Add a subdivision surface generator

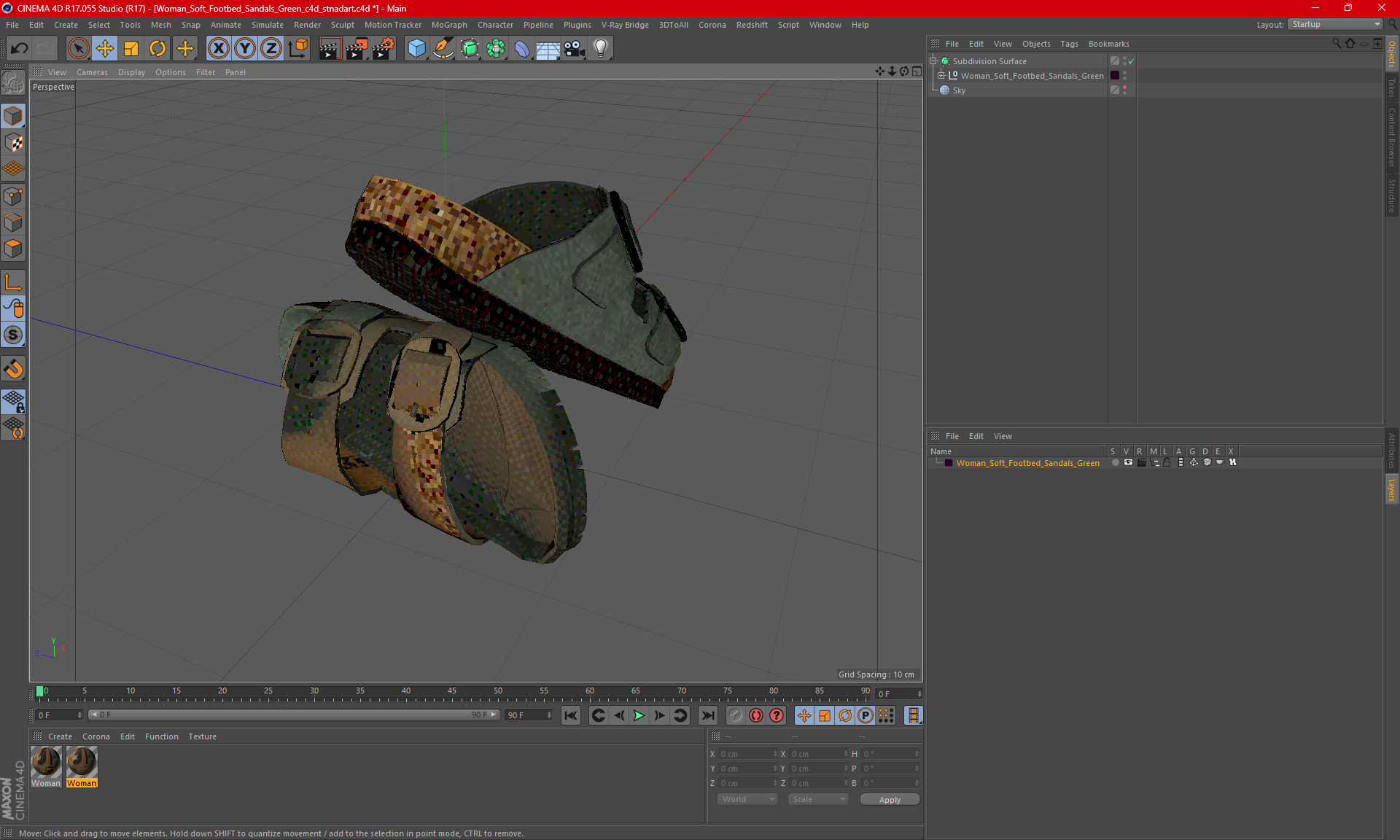(x=470, y=49)
